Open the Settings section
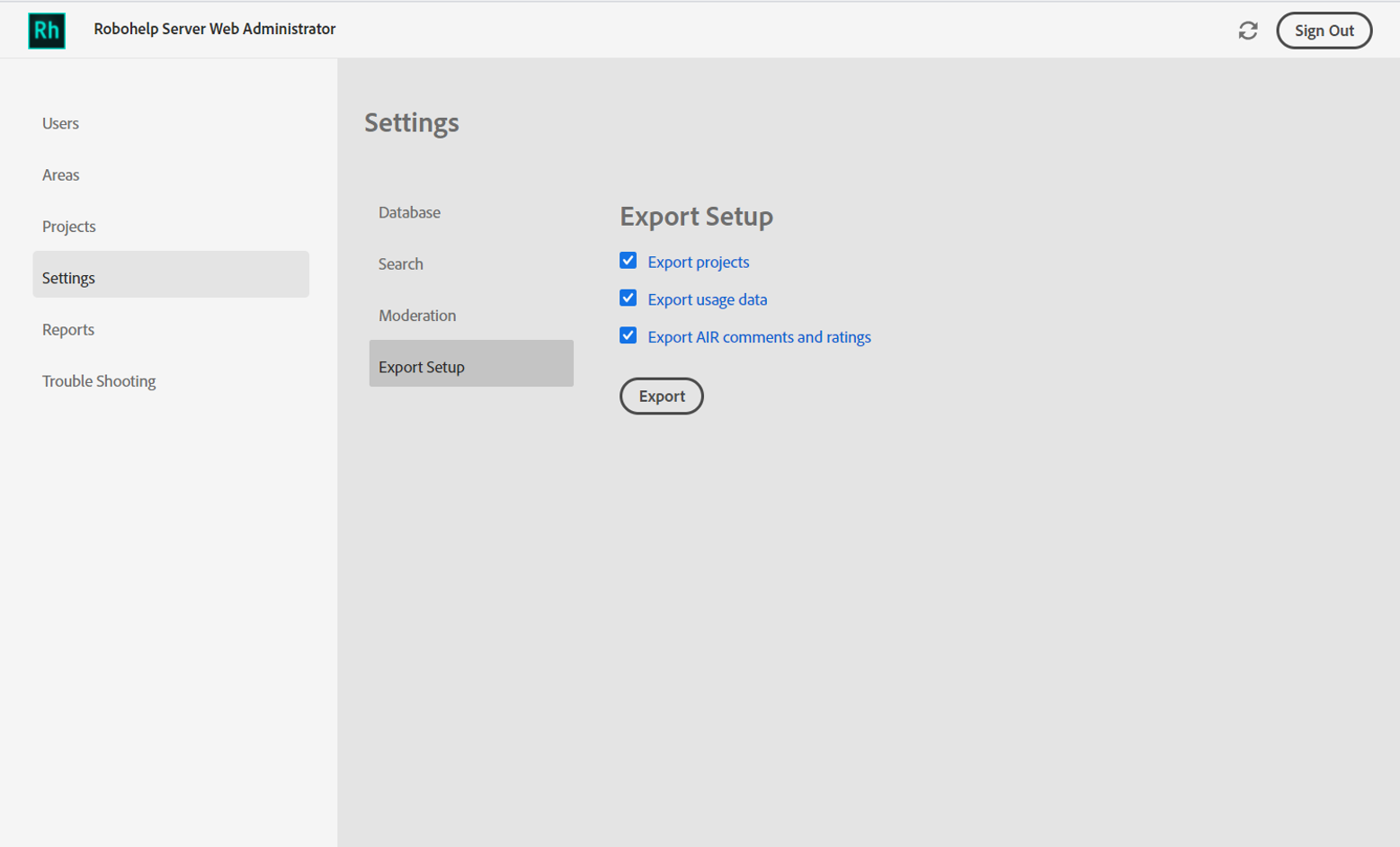This screenshot has height=847, width=1400. pyautogui.click(x=67, y=277)
